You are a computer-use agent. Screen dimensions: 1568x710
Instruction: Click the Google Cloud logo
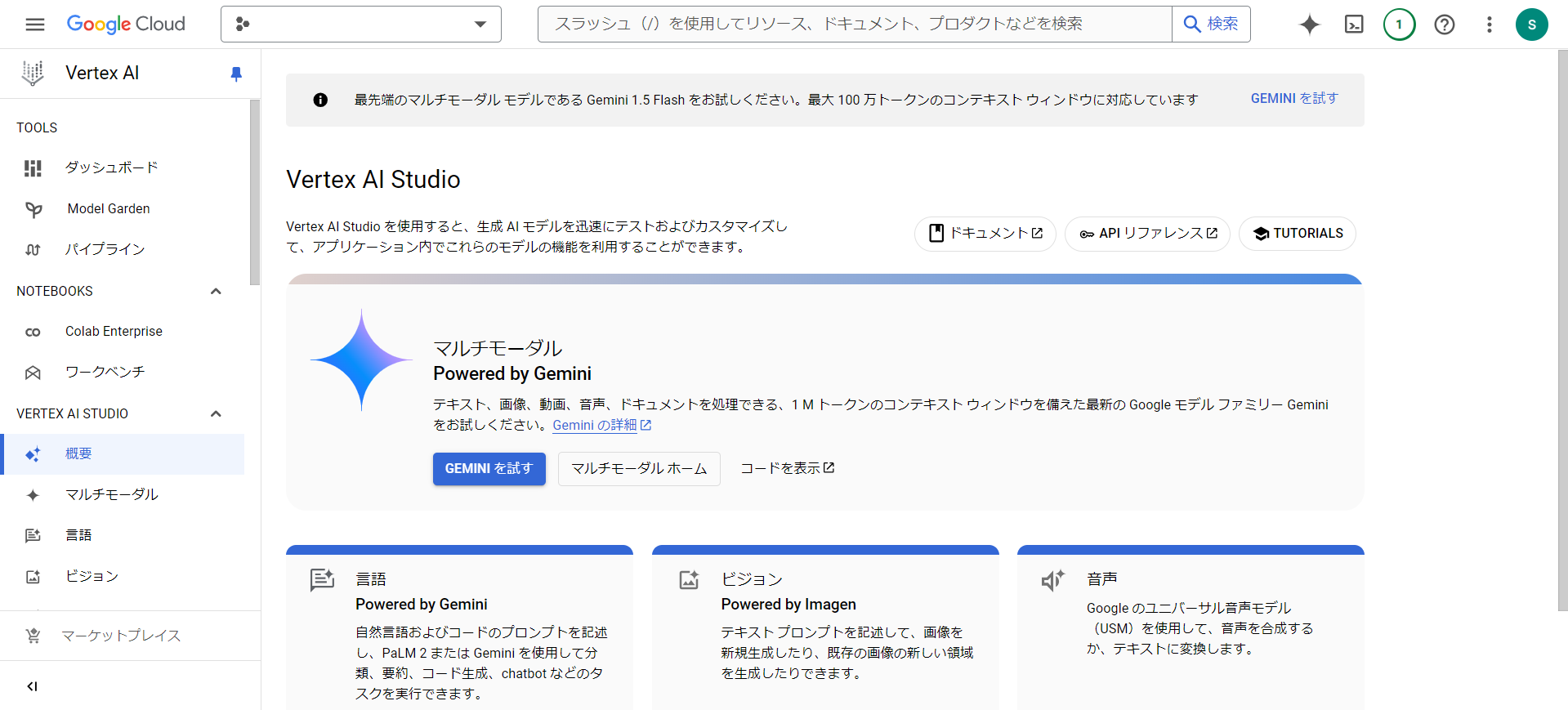pyautogui.click(x=126, y=25)
